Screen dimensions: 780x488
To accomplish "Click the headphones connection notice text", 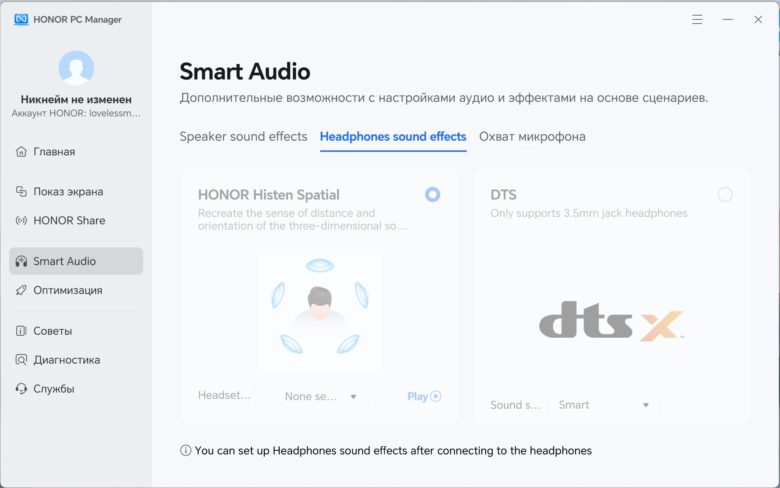I will (393, 451).
